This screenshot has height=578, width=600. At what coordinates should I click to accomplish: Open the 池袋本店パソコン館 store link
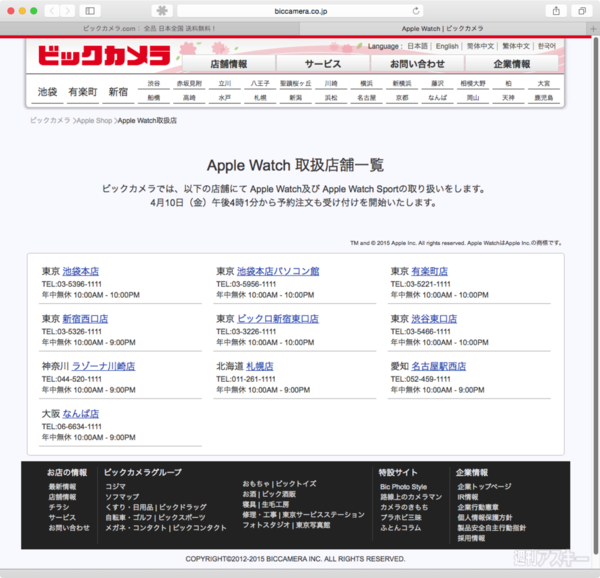(x=278, y=271)
